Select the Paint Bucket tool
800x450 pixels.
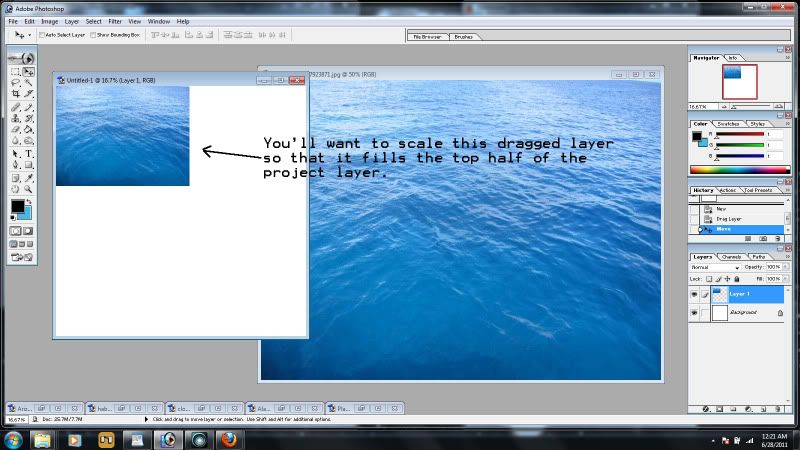click(29, 130)
